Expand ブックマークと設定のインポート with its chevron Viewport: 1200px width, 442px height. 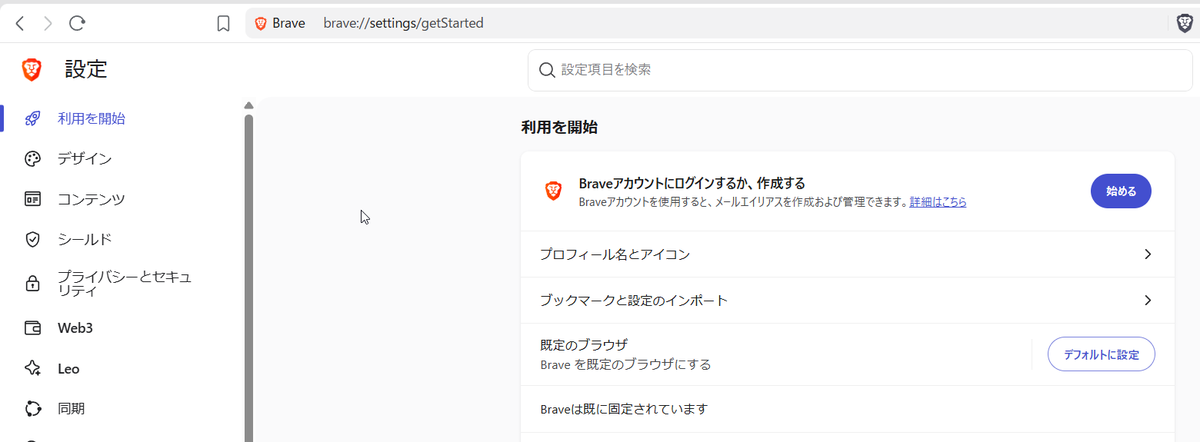click(x=1148, y=300)
